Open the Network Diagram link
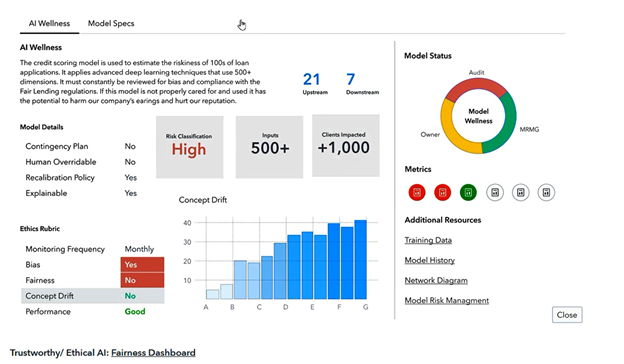The width and height of the screenshot is (624, 364). pyautogui.click(x=436, y=280)
